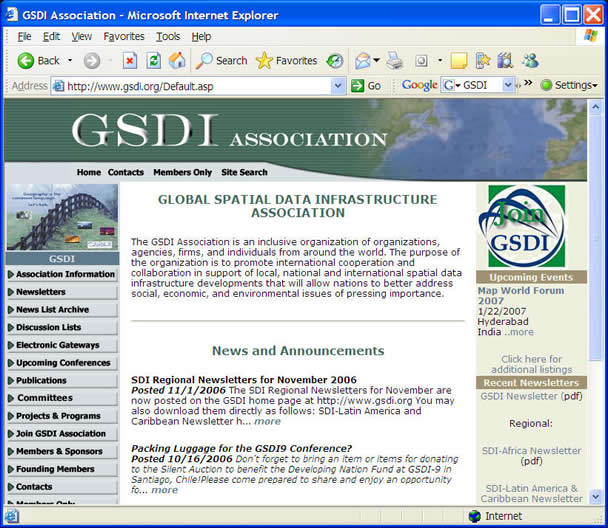The image size is (608, 528).
Task: Open the File menu
Action: [x=24, y=37]
